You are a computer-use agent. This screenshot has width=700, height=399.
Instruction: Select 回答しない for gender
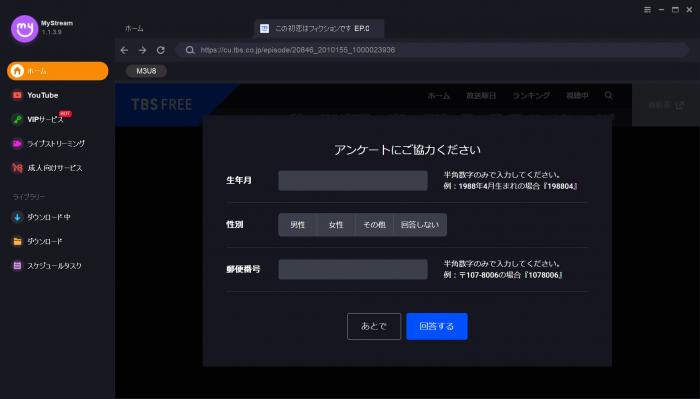420,225
